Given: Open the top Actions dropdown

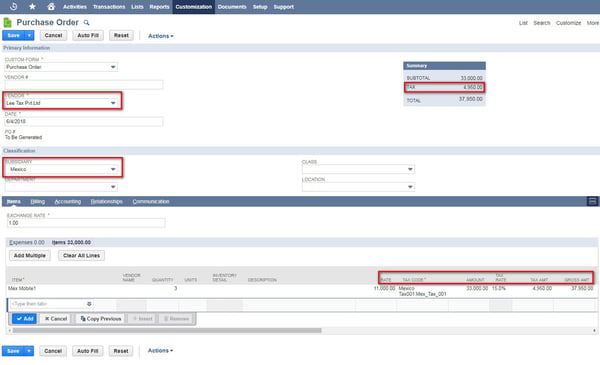Looking at the screenshot, I should coord(161,36).
